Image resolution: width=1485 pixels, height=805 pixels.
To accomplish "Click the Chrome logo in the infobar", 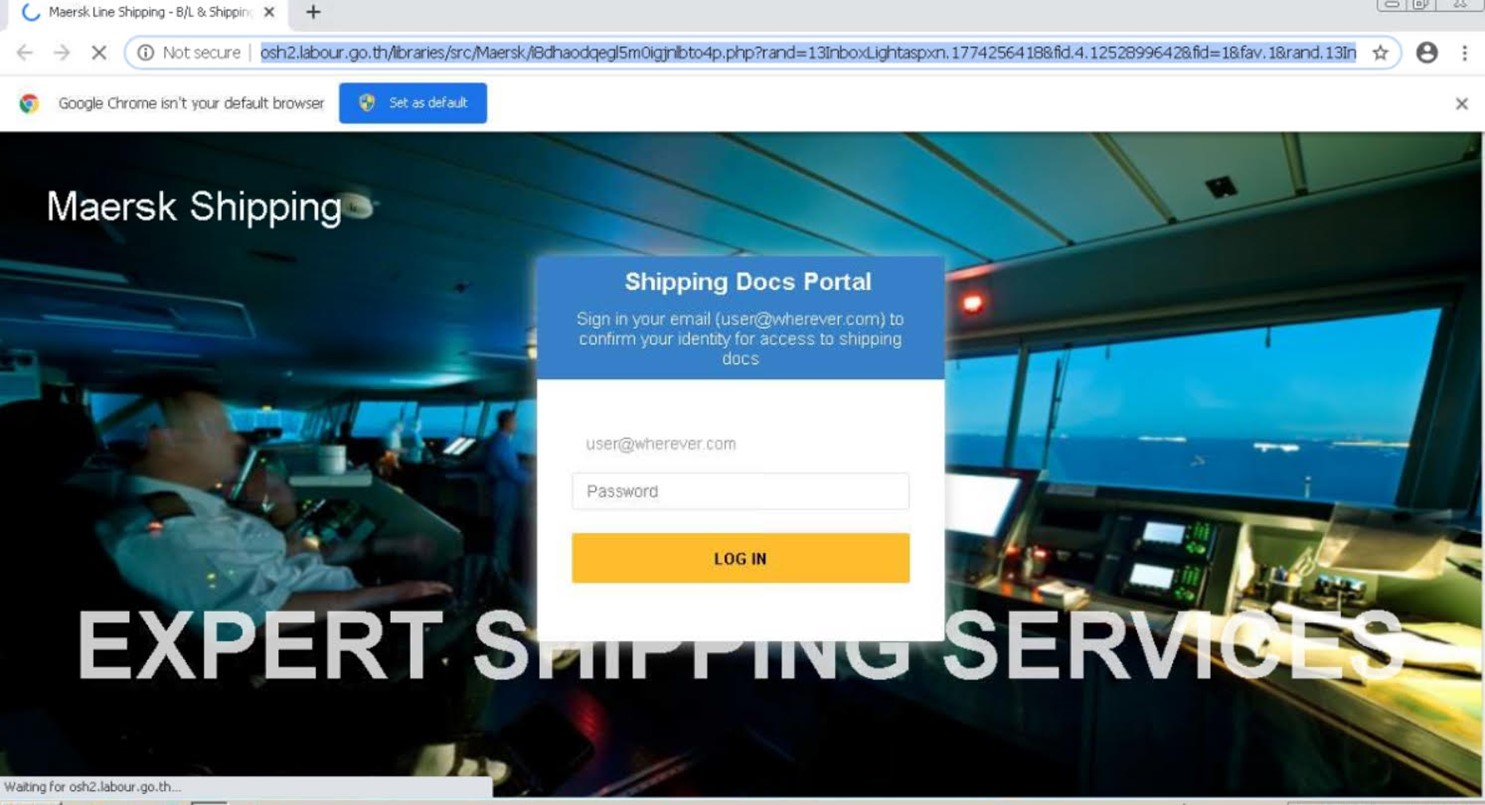I will coord(29,103).
